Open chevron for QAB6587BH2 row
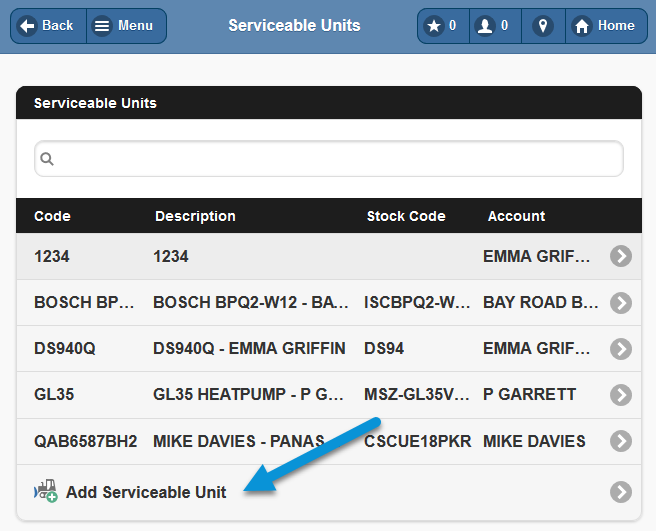656x531 pixels. [x=621, y=441]
